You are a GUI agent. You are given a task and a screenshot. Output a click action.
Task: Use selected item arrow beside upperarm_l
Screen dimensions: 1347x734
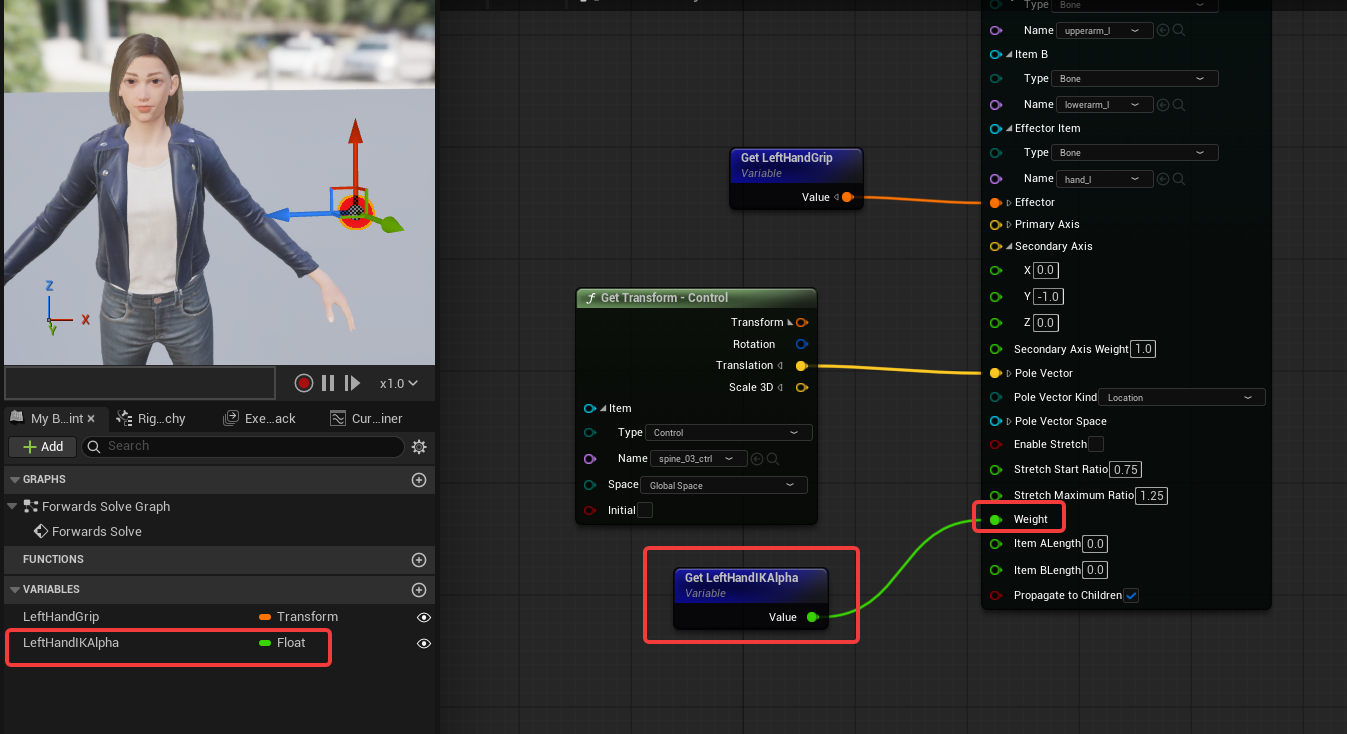click(1163, 31)
